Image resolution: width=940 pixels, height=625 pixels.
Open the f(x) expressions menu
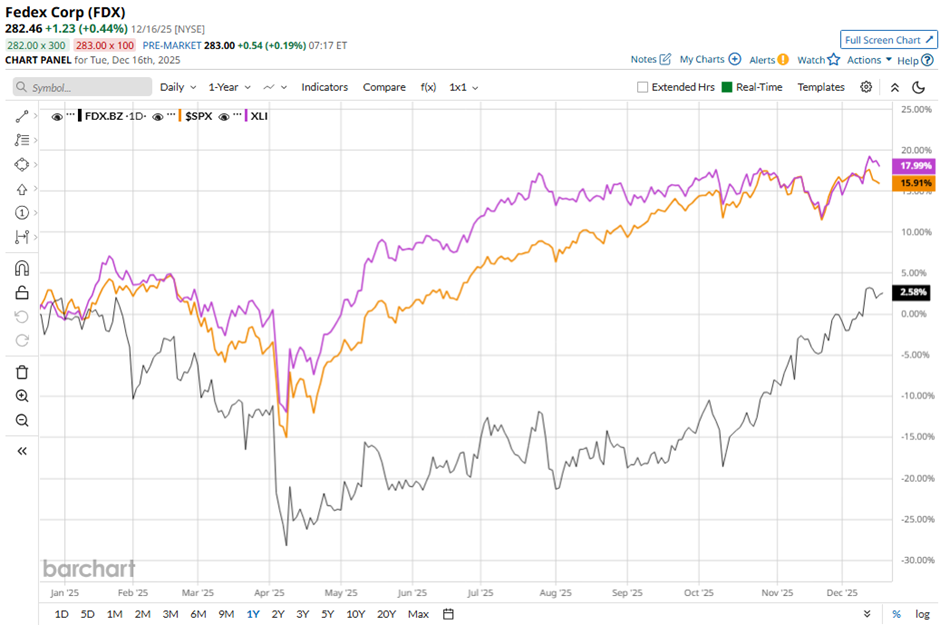[x=428, y=87]
